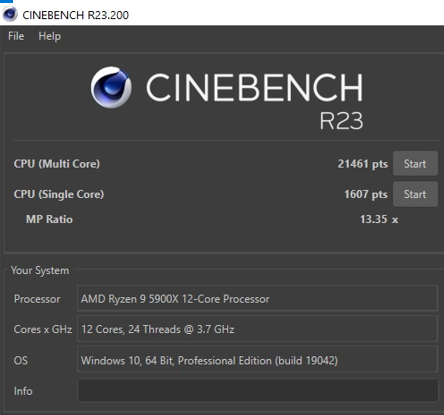
Task: Click the Processor label
Action: [37, 299]
